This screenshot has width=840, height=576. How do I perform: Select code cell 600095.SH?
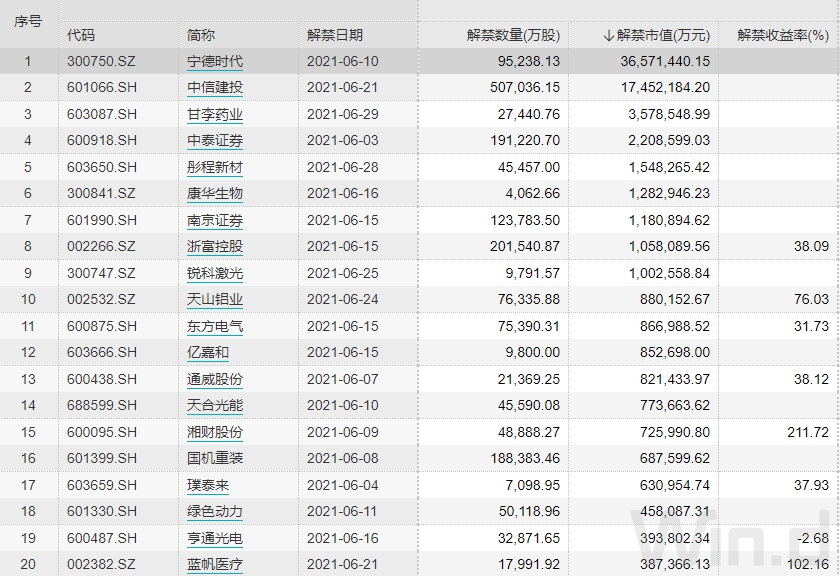pyautogui.click(x=102, y=432)
